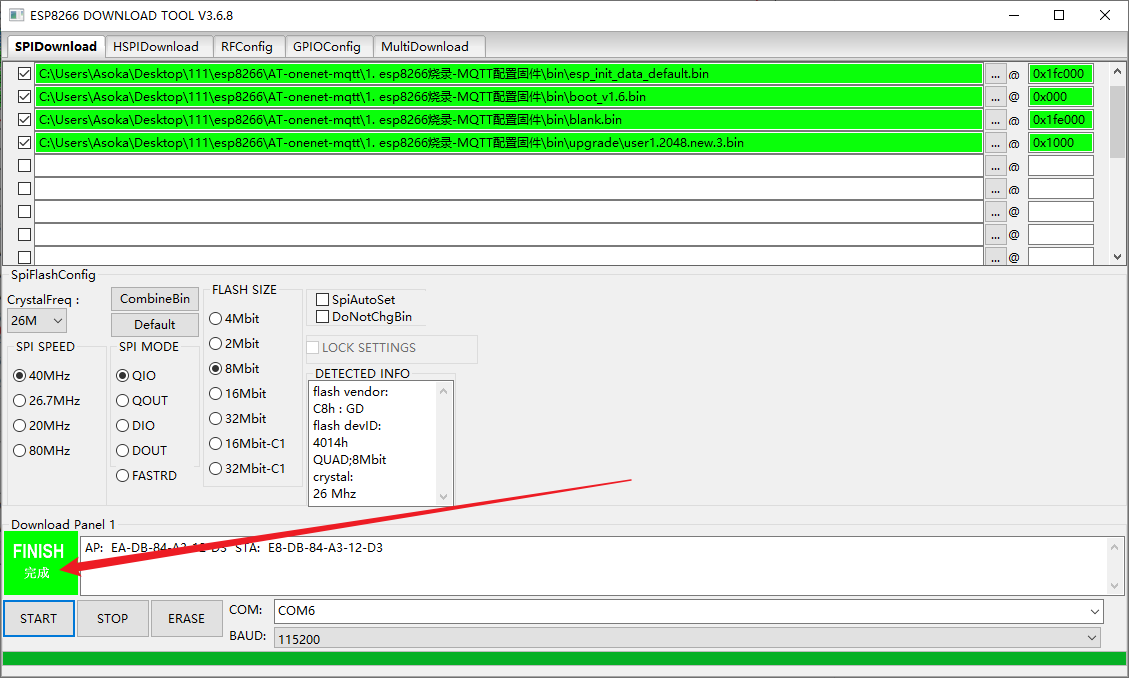
Task: Select 80MHz SPI speed
Action: (42, 451)
